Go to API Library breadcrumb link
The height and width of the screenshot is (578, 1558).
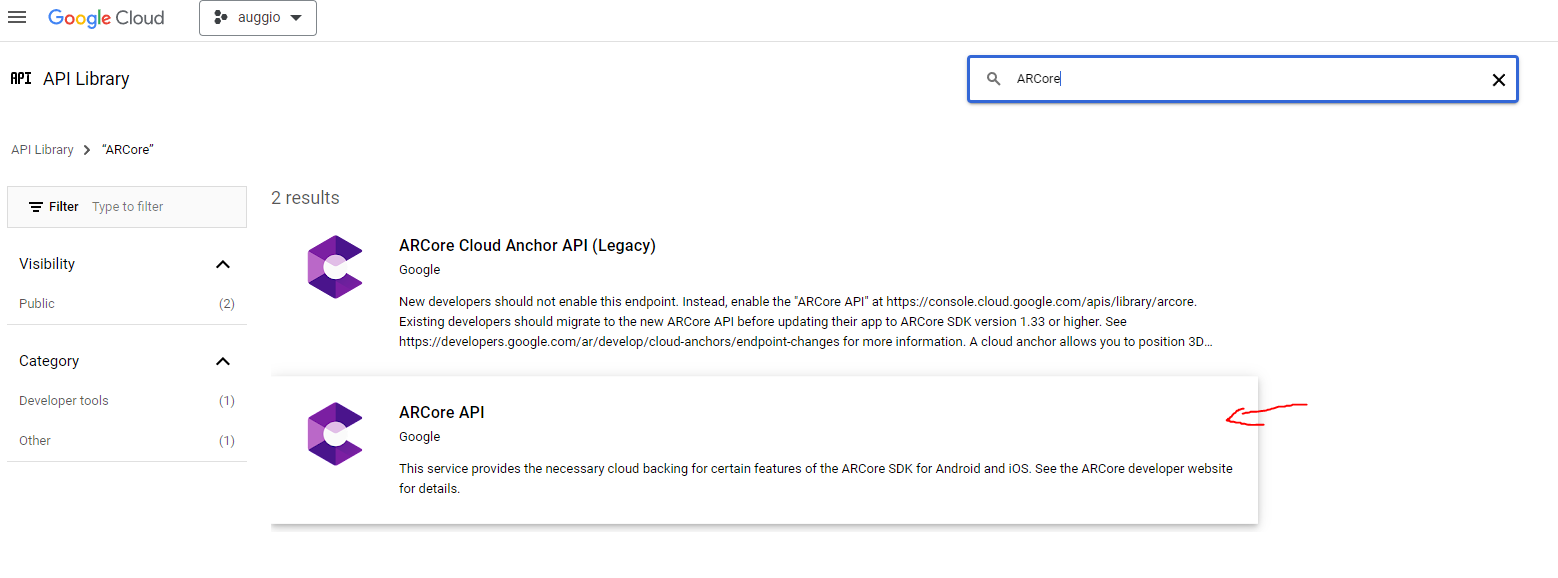pos(42,149)
